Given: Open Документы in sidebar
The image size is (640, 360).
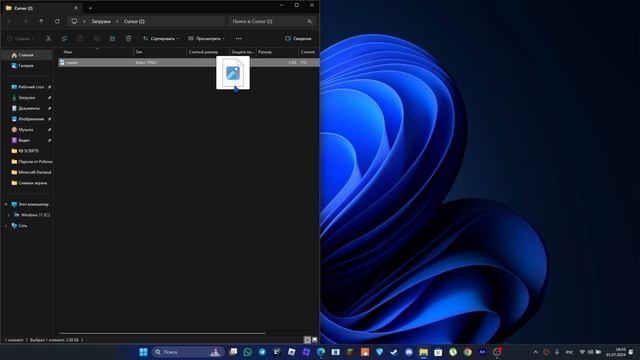Looking at the screenshot, I should [x=27, y=108].
